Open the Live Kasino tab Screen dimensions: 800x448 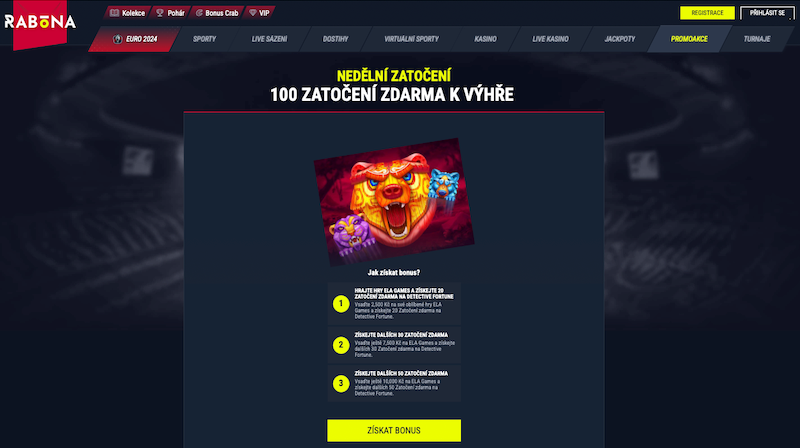[550, 39]
